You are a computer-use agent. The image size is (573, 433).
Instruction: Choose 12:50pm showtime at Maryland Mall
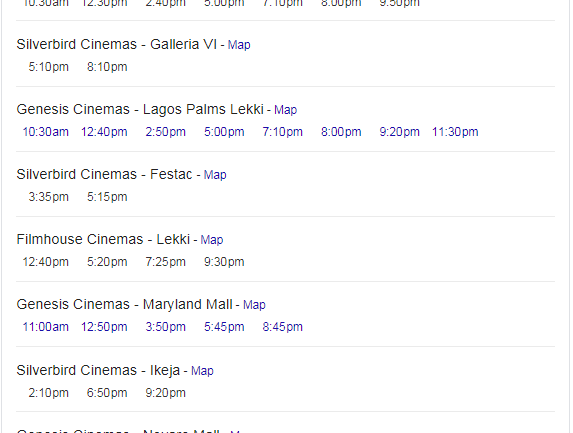point(104,327)
